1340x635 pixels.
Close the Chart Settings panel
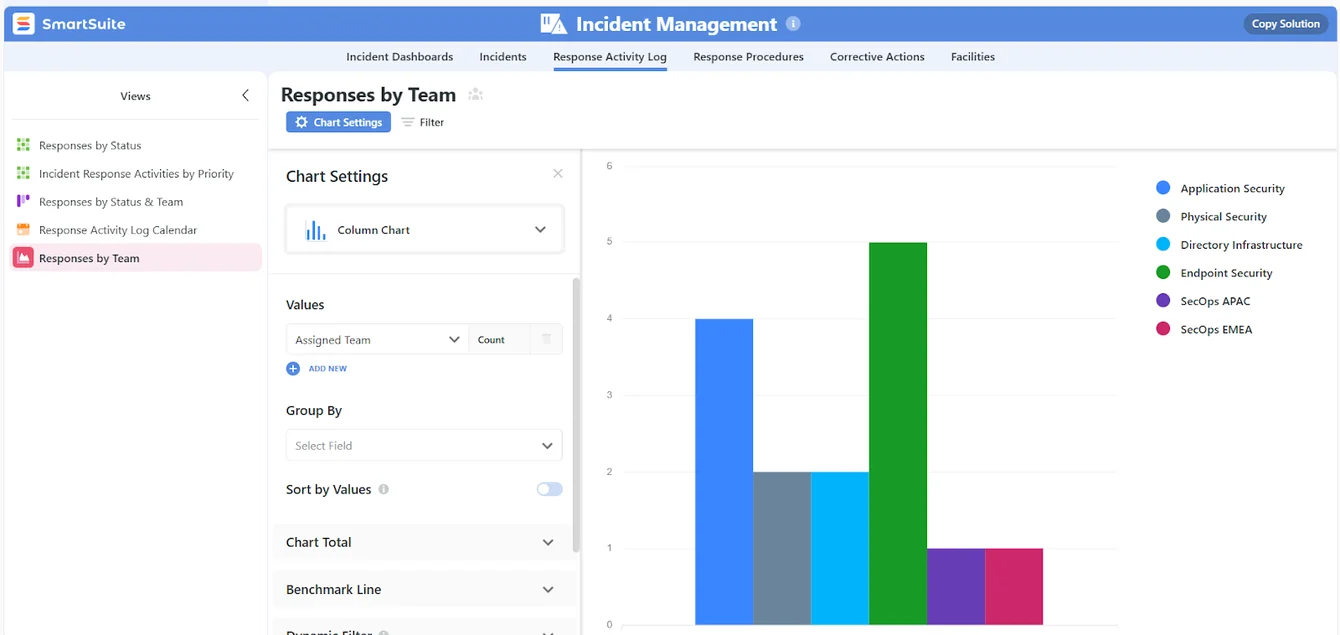pos(558,174)
